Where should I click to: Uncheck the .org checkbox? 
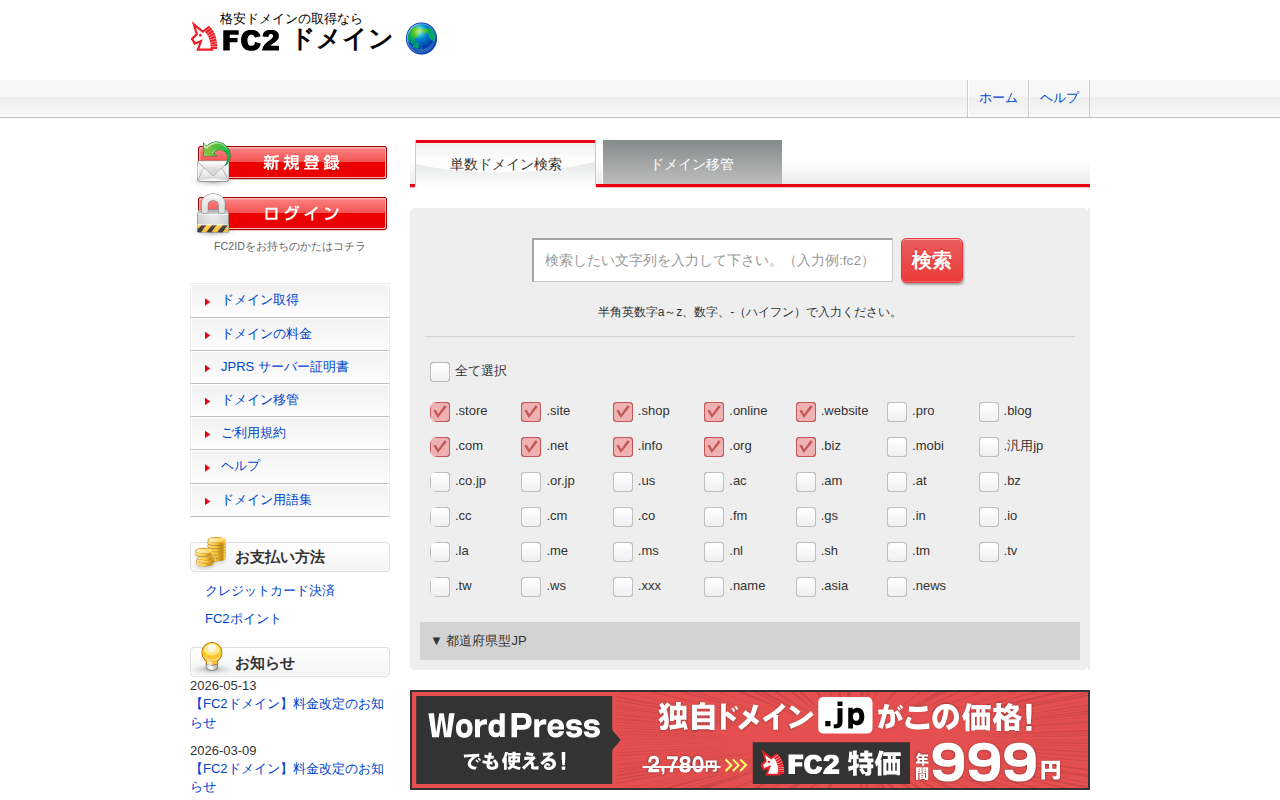tap(714, 447)
